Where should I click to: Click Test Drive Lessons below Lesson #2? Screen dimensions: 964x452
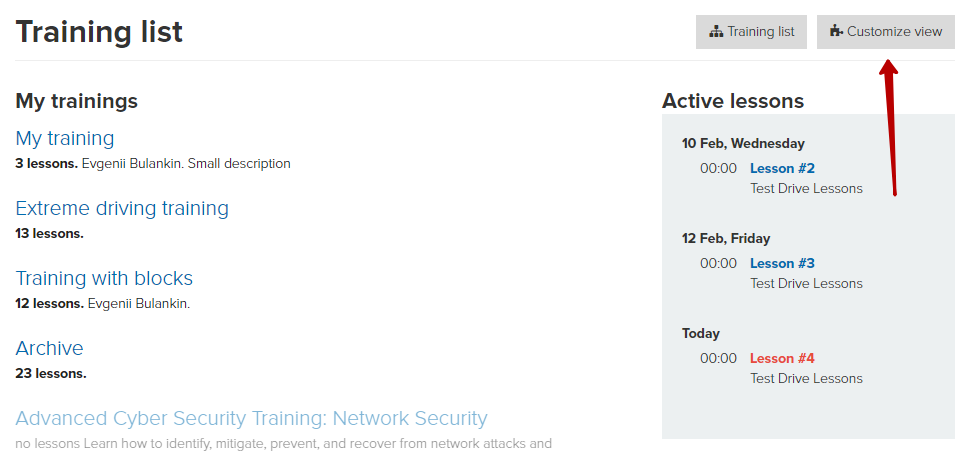(x=806, y=188)
